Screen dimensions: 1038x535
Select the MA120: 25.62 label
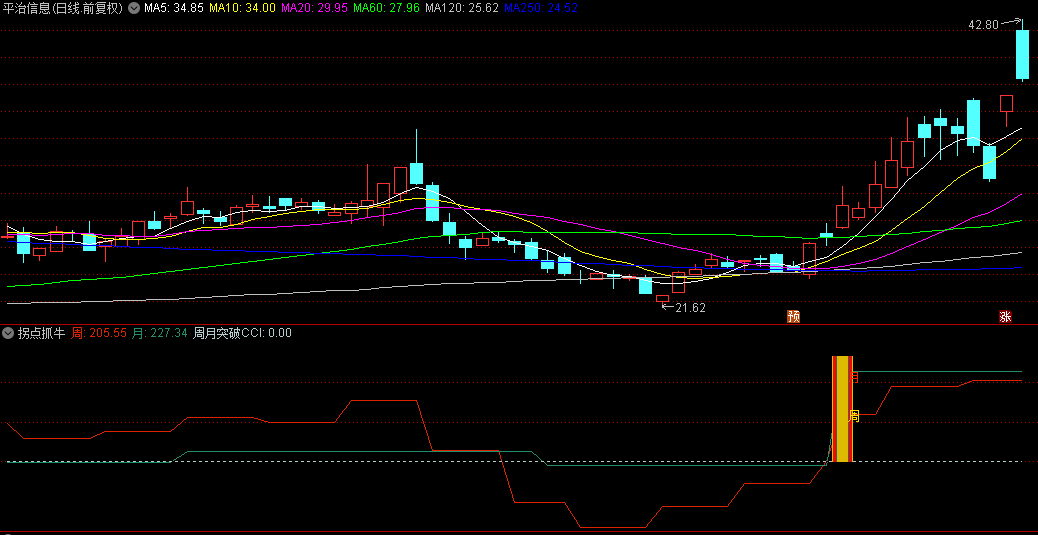pyautogui.click(x=461, y=8)
